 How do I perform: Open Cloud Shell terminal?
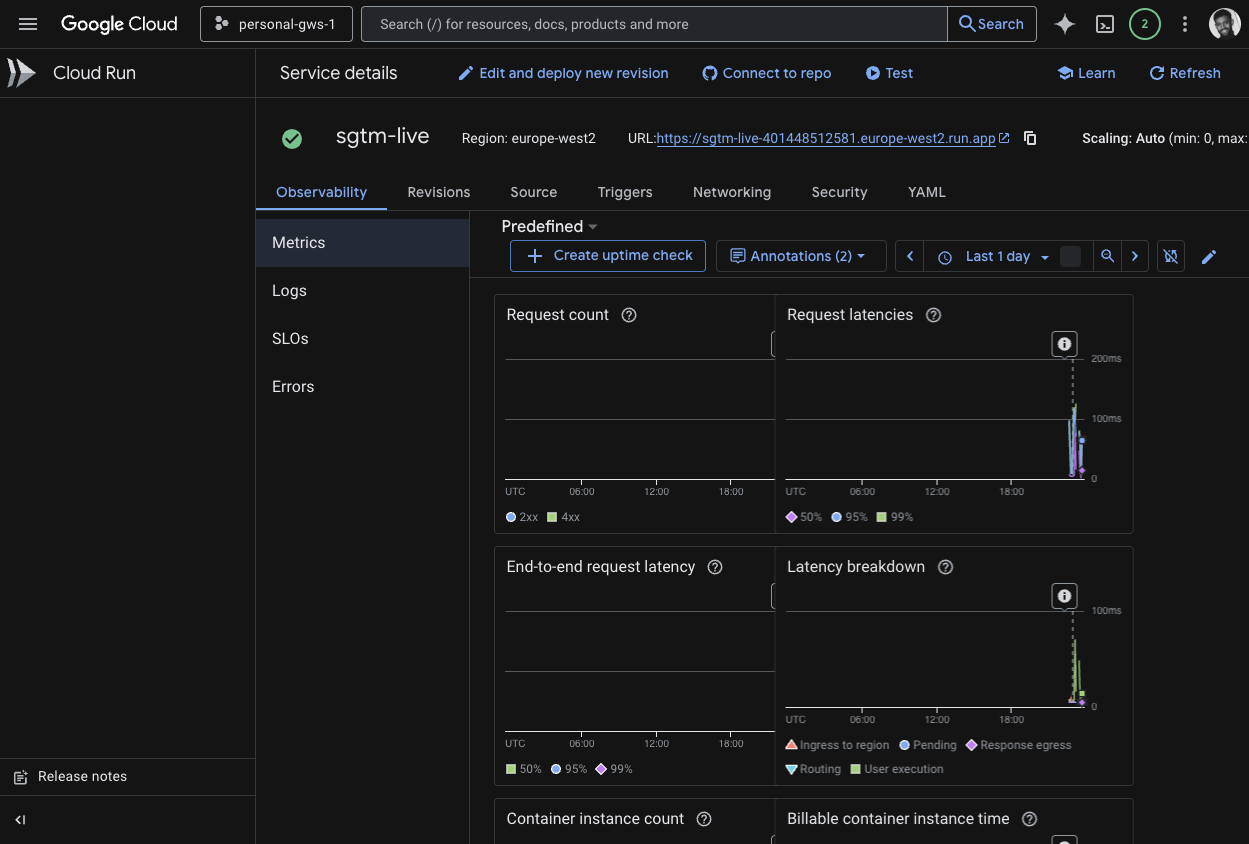point(1105,23)
